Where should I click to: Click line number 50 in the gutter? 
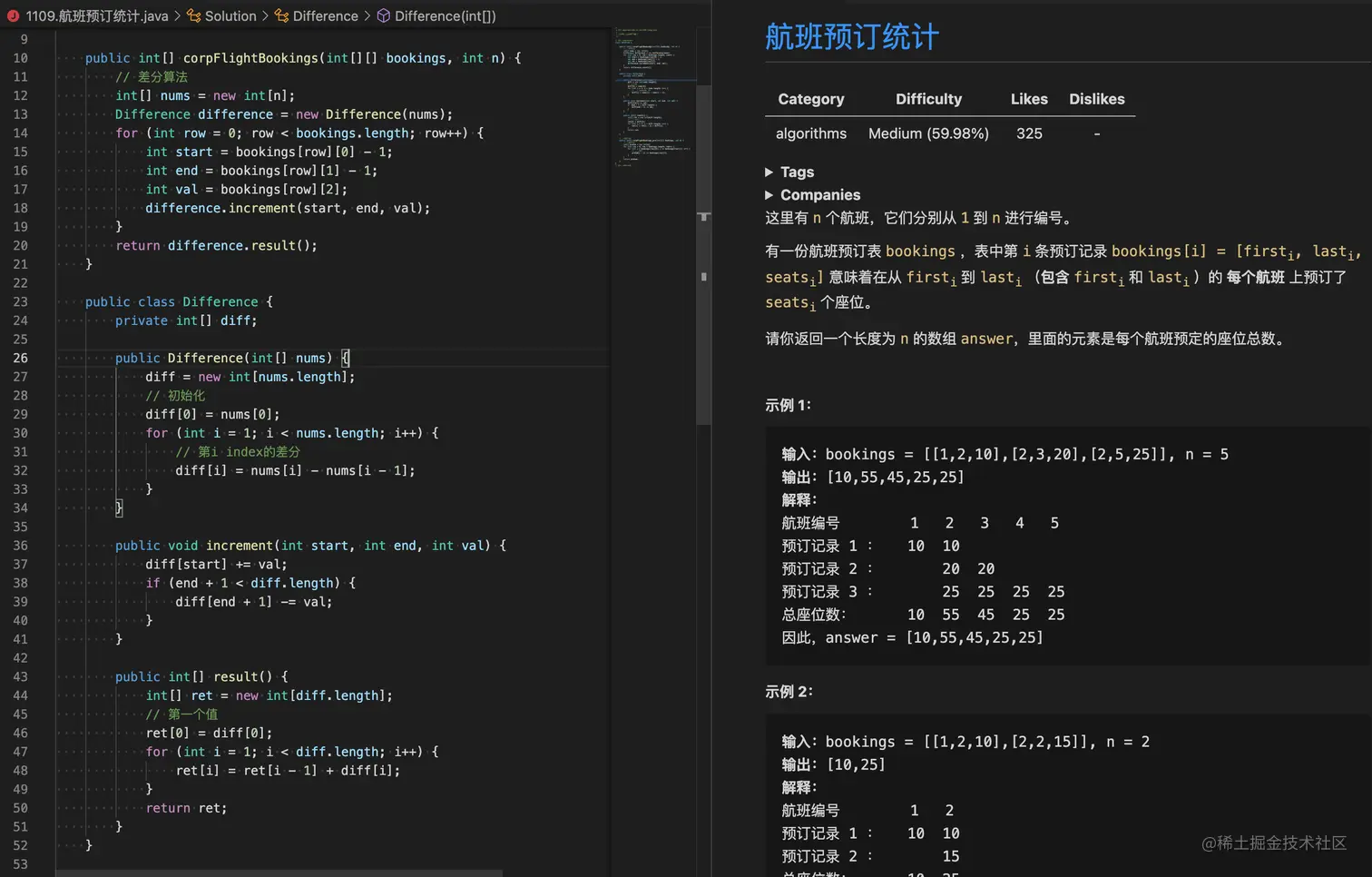20,808
